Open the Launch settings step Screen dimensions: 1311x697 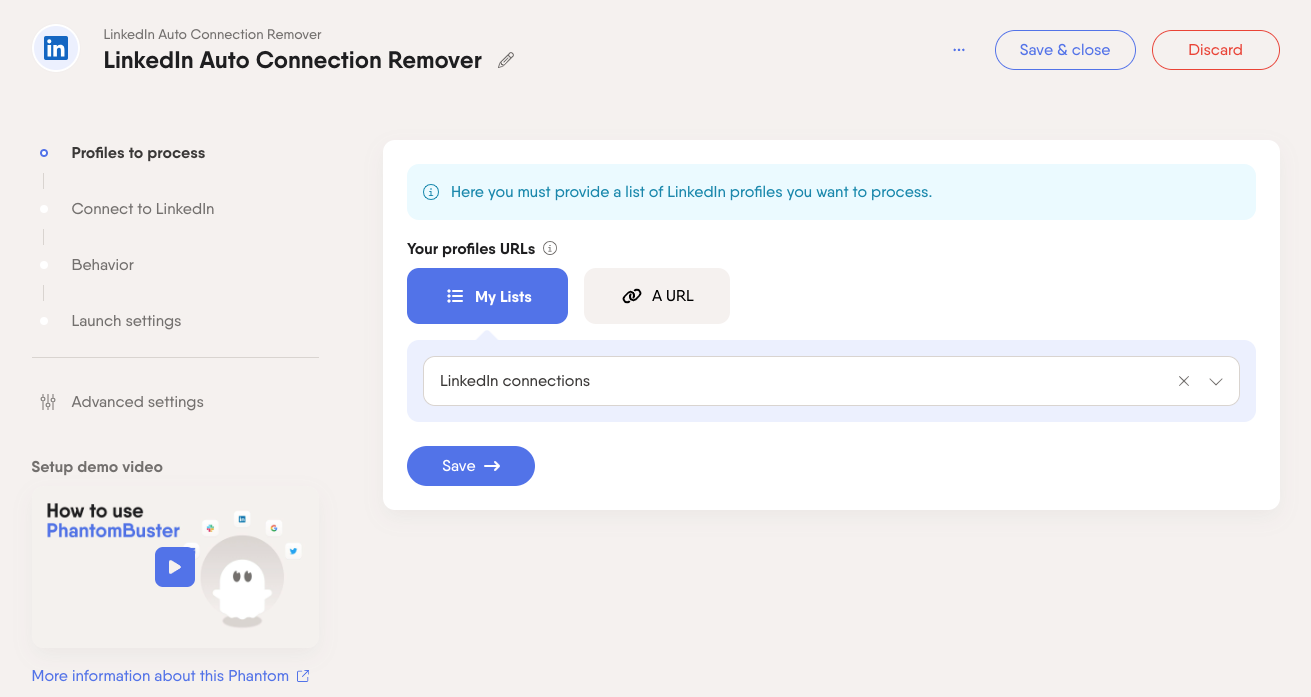[127, 321]
